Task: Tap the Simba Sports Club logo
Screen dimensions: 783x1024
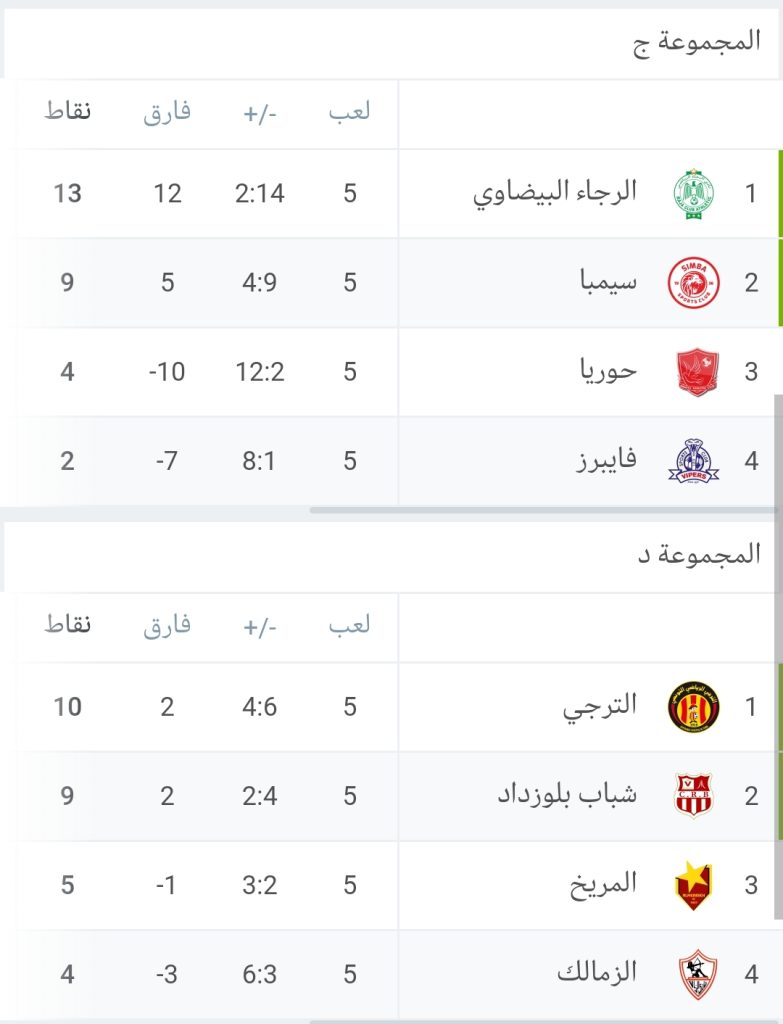Action: point(694,283)
